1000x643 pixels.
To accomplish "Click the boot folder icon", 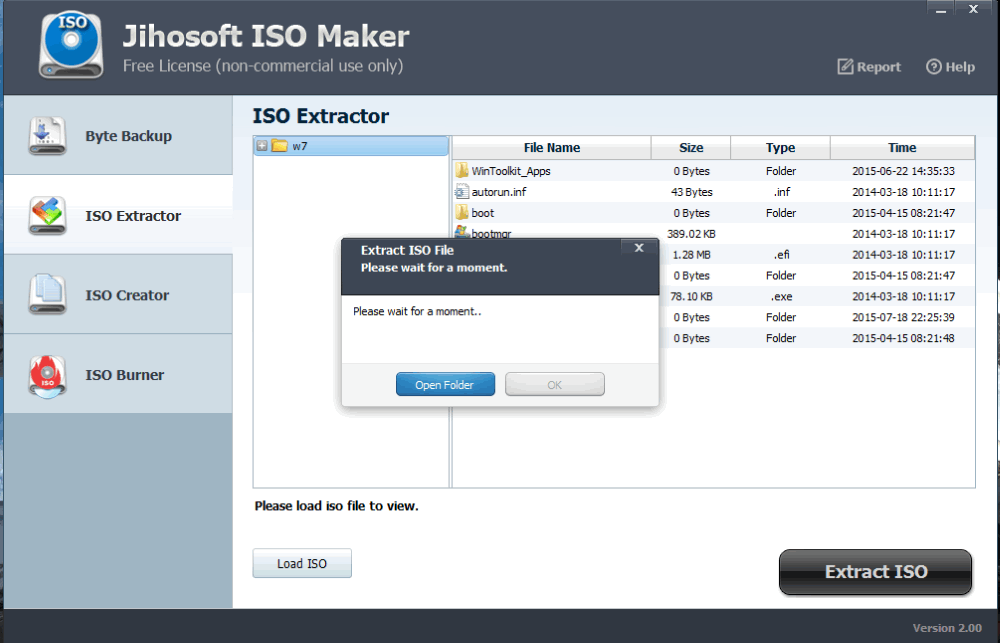I will (x=462, y=212).
